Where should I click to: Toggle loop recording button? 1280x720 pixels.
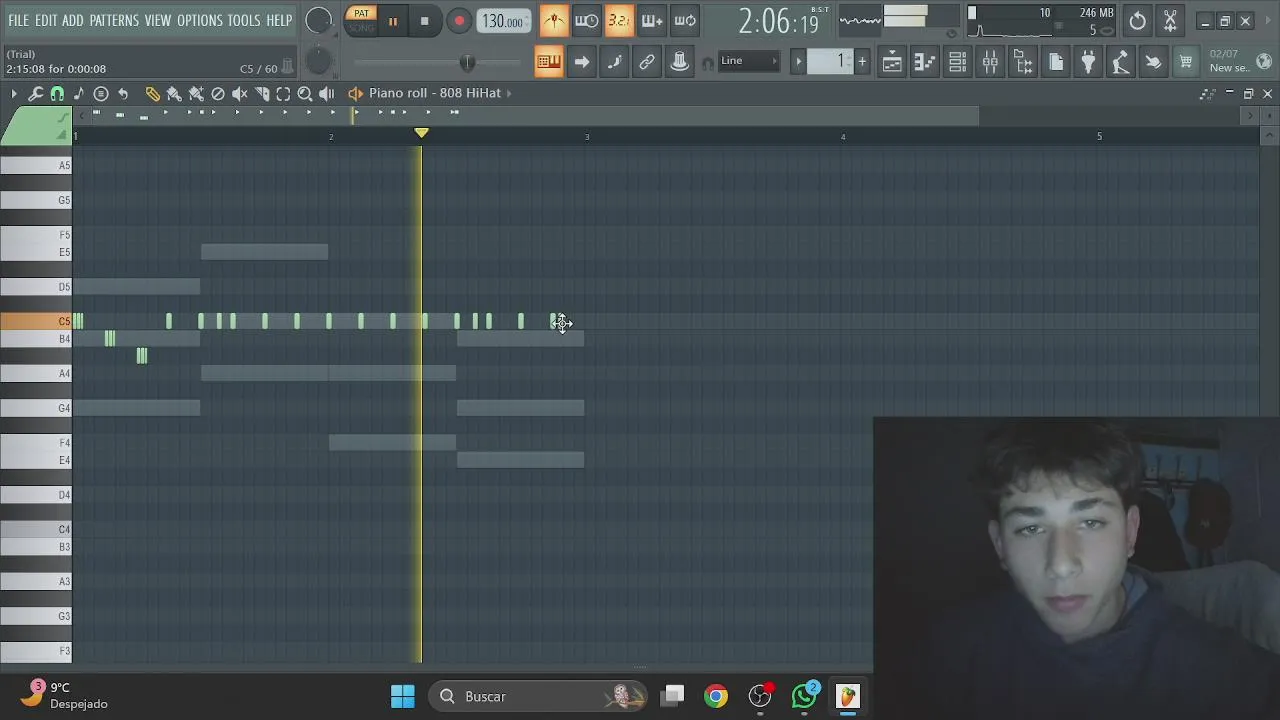pos(685,20)
